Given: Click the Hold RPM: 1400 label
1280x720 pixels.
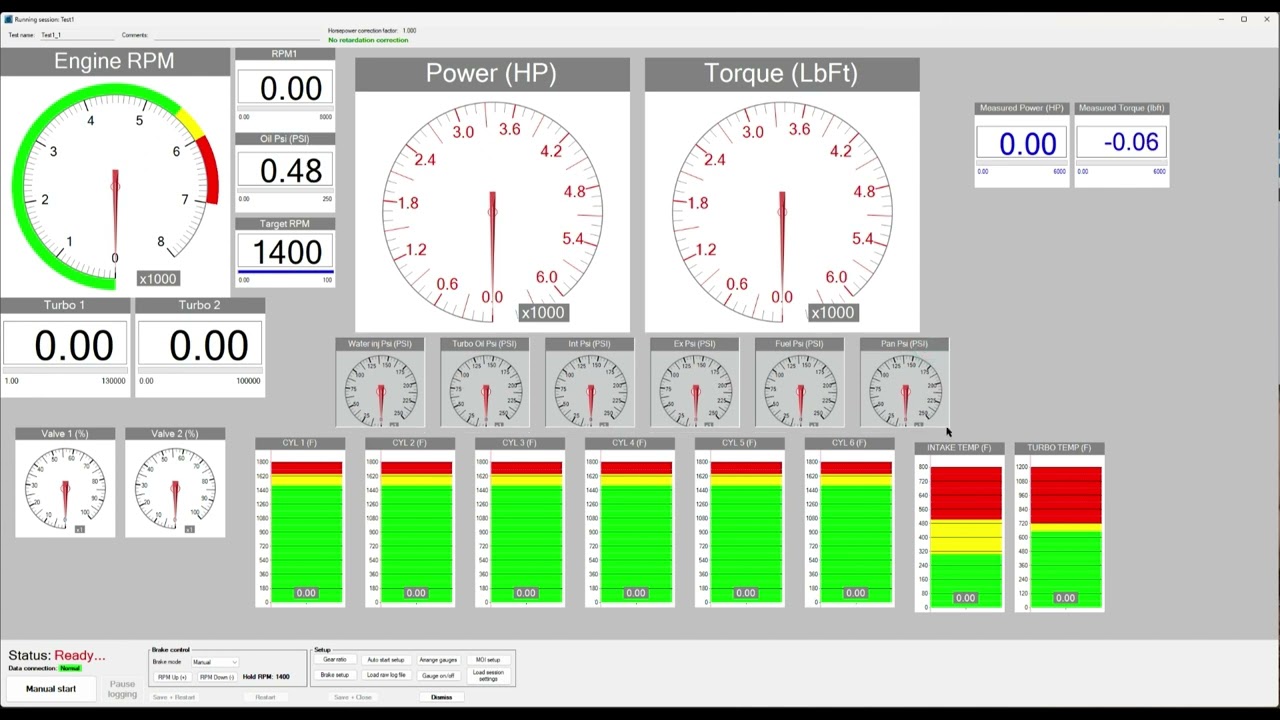Looking at the screenshot, I should (266, 677).
